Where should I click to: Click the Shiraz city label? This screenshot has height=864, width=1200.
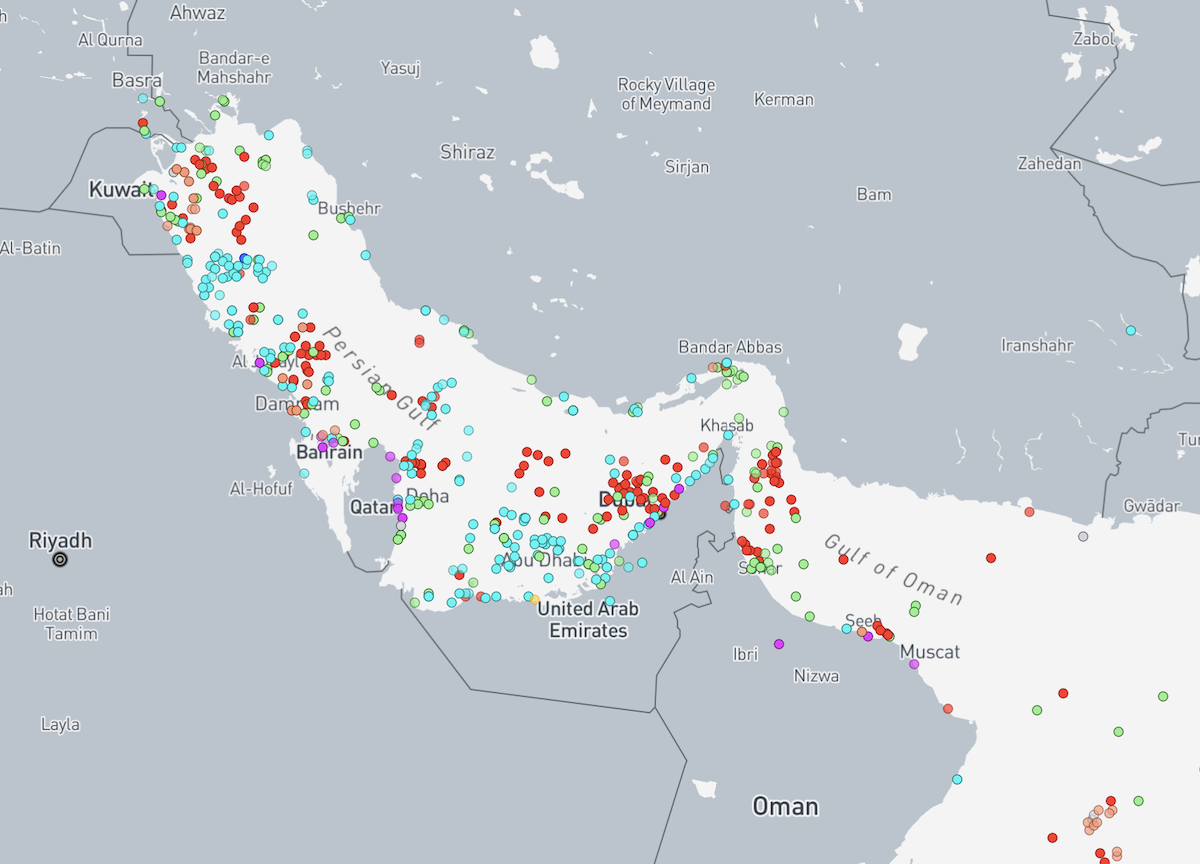467,152
